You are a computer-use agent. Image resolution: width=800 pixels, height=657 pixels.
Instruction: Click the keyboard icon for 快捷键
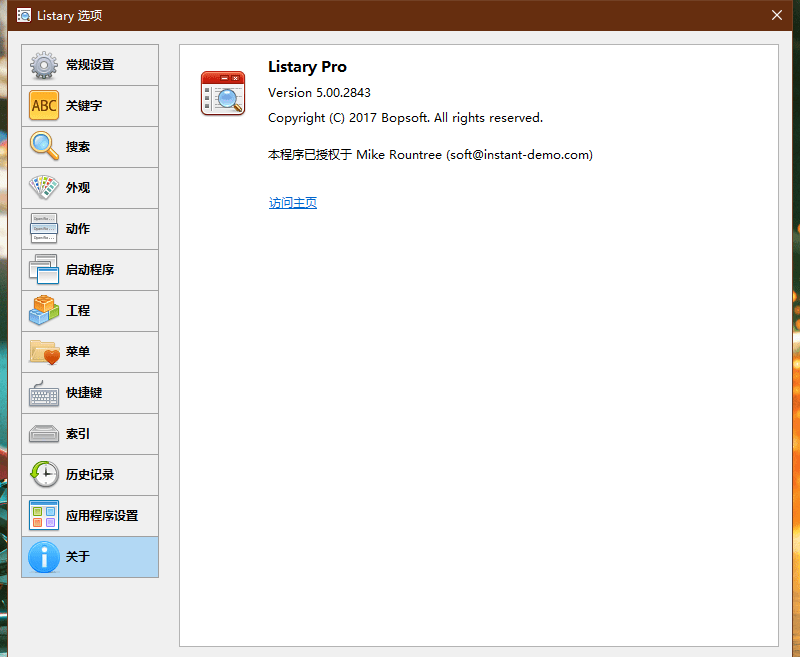coord(44,393)
